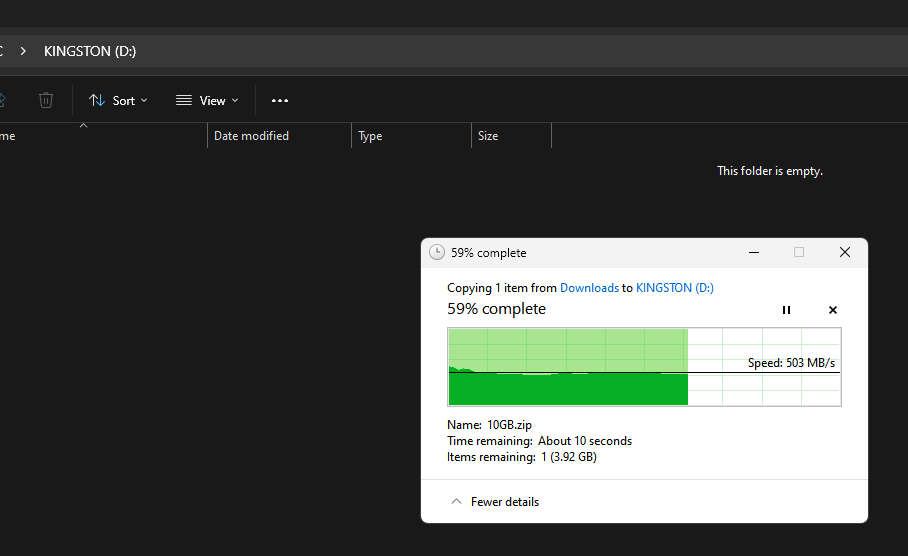Close the copy progress dialog window
908x556 pixels.
coord(845,253)
